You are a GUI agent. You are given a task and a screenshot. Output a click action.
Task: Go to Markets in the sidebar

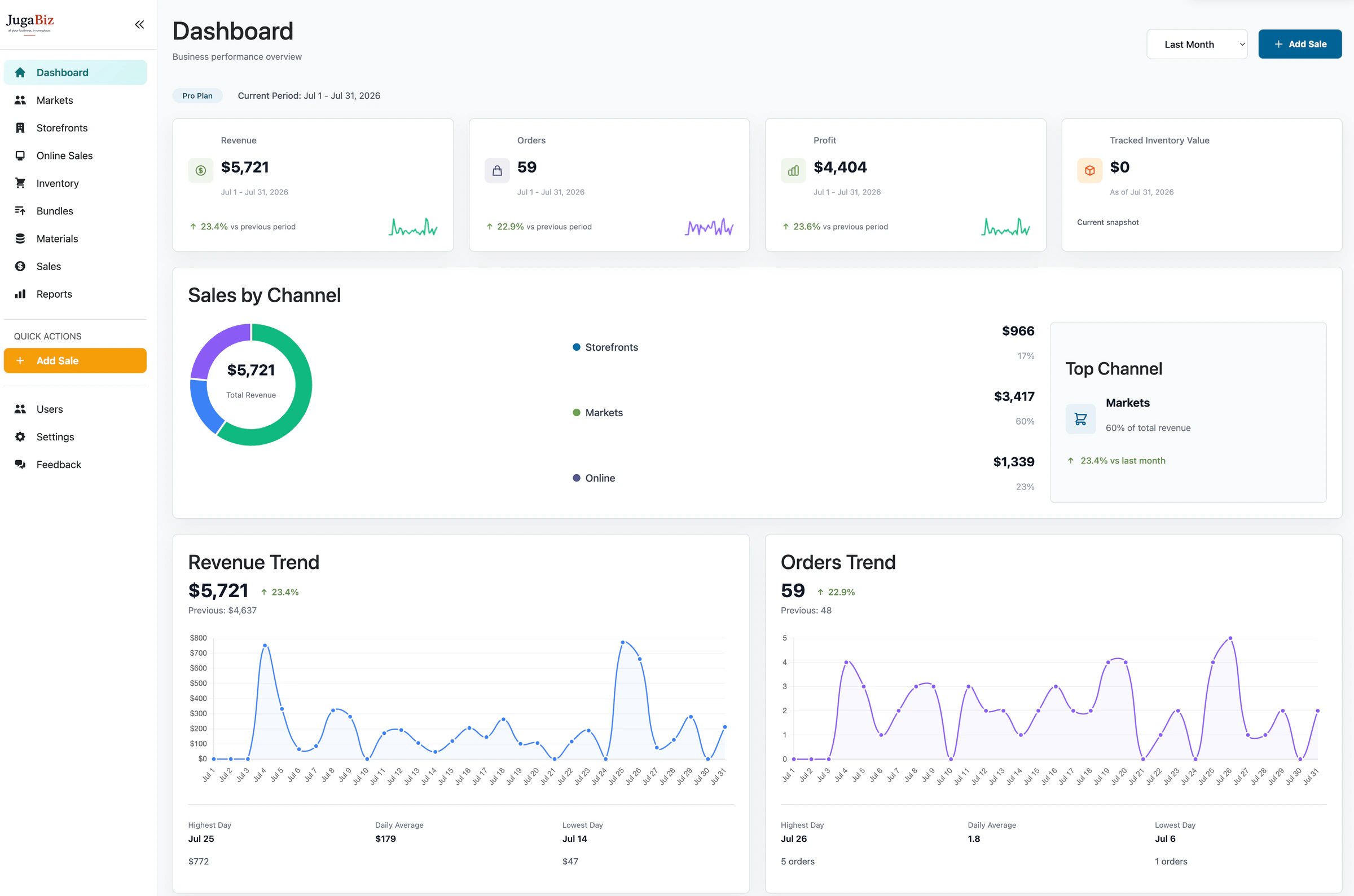75,100
